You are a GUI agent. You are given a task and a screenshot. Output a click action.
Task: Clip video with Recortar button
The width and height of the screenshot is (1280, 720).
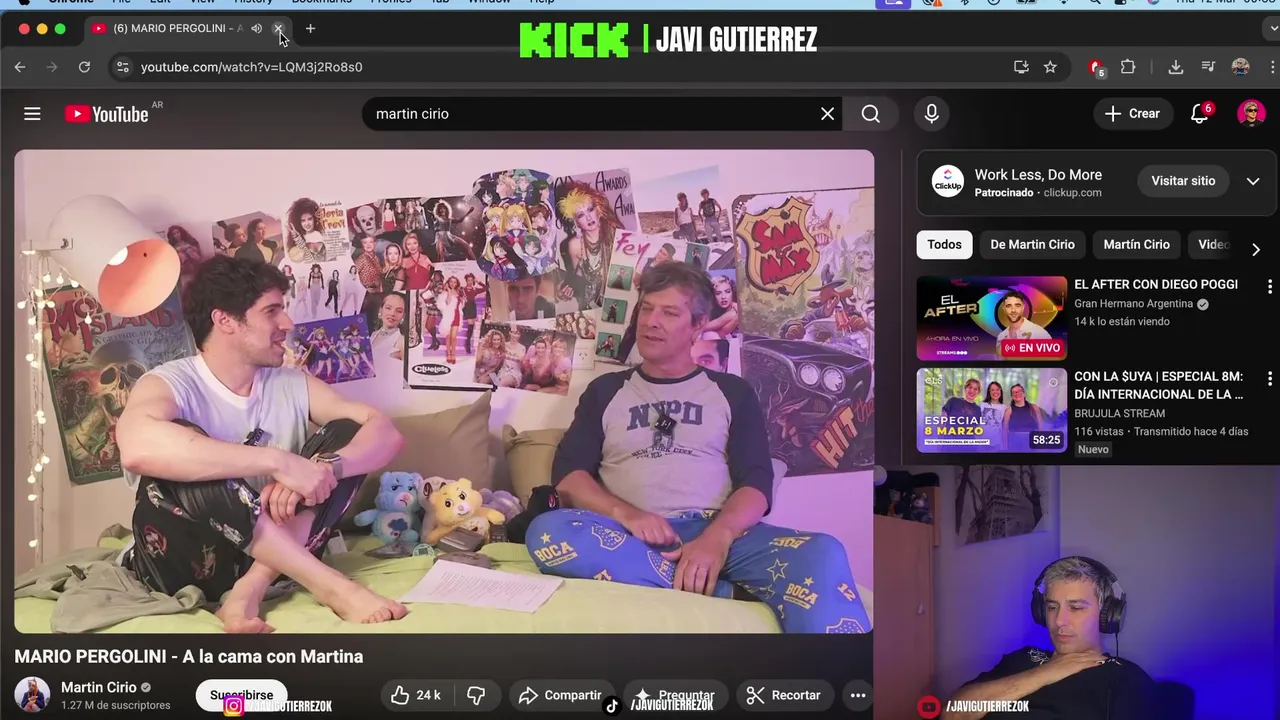pyautogui.click(x=785, y=695)
